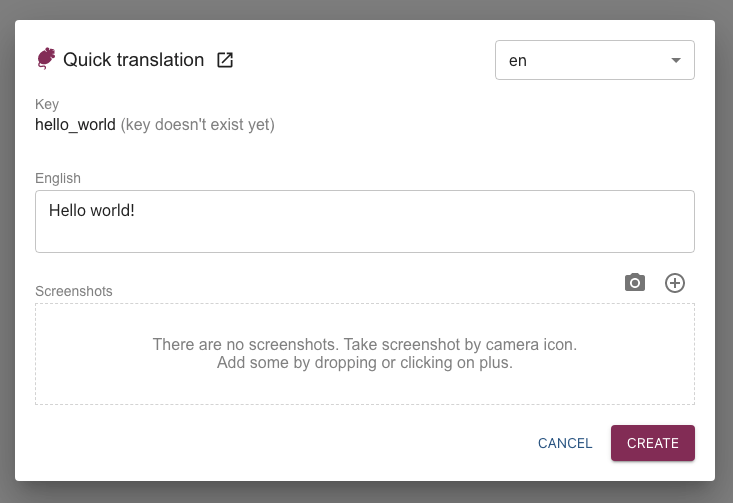Click the 'Key' label text
Viewport: 733px width, 503px height.
click(47, 105)
